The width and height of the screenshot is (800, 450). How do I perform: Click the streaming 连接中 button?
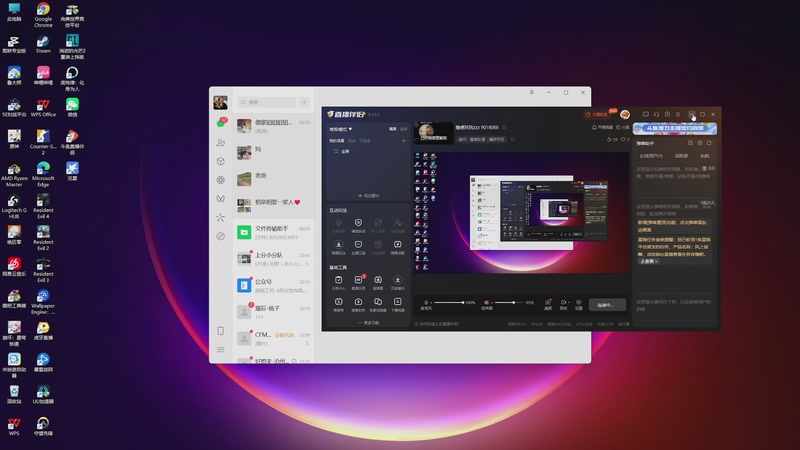(x=607, y=305)
